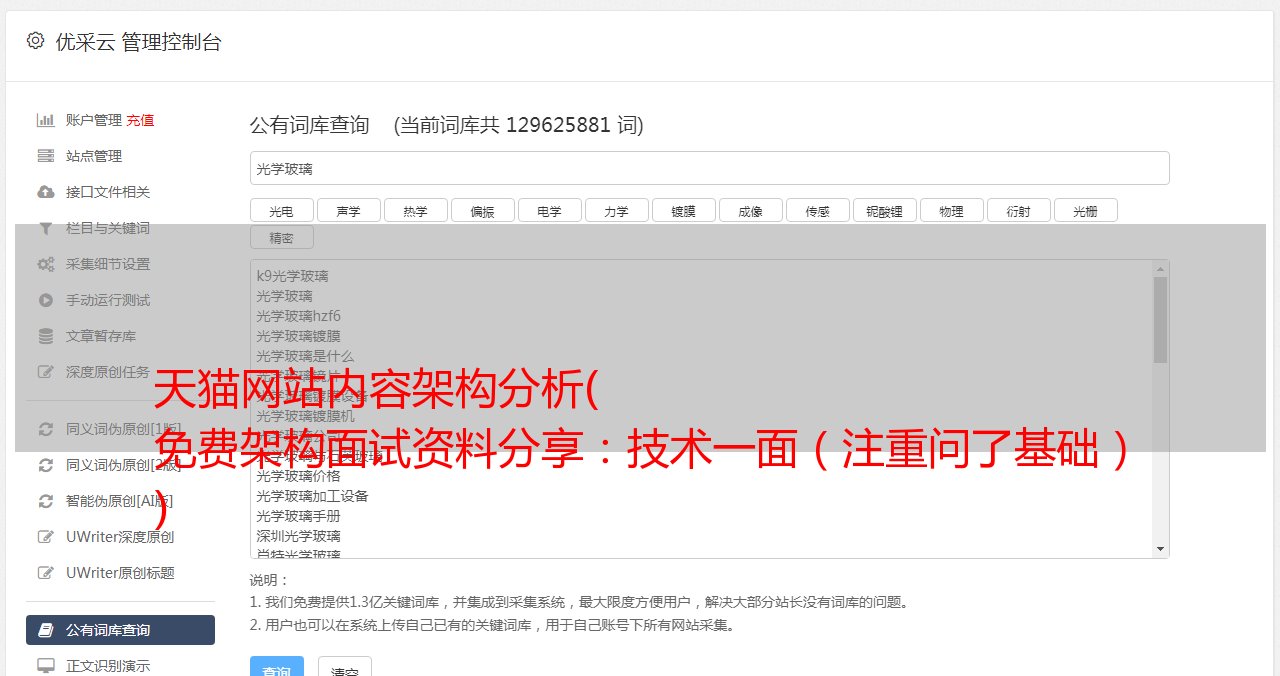Image resolution: width=1280 pixels, height=676 pixels.
Task: Click the gear icon beside 优采云 管理控制台
Action: pos(36,41)
